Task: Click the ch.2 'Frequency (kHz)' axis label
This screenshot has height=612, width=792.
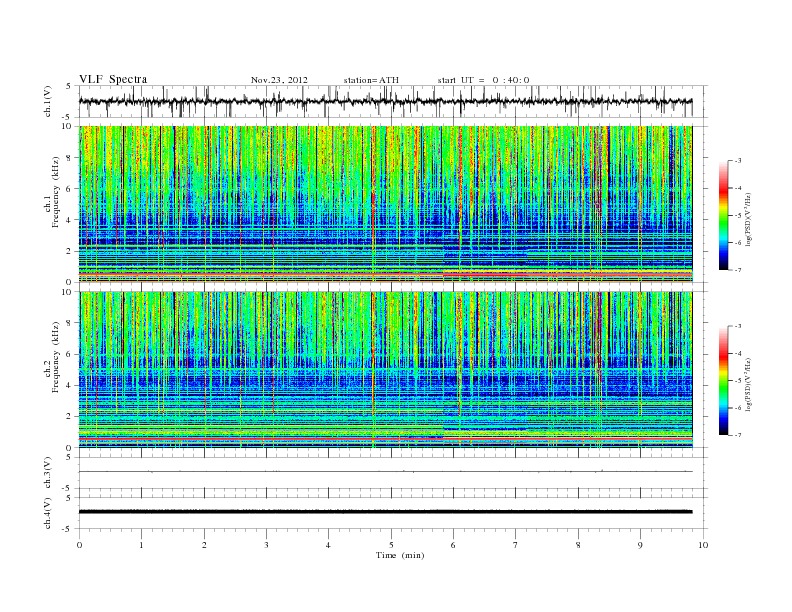Action: click(56, 357)
